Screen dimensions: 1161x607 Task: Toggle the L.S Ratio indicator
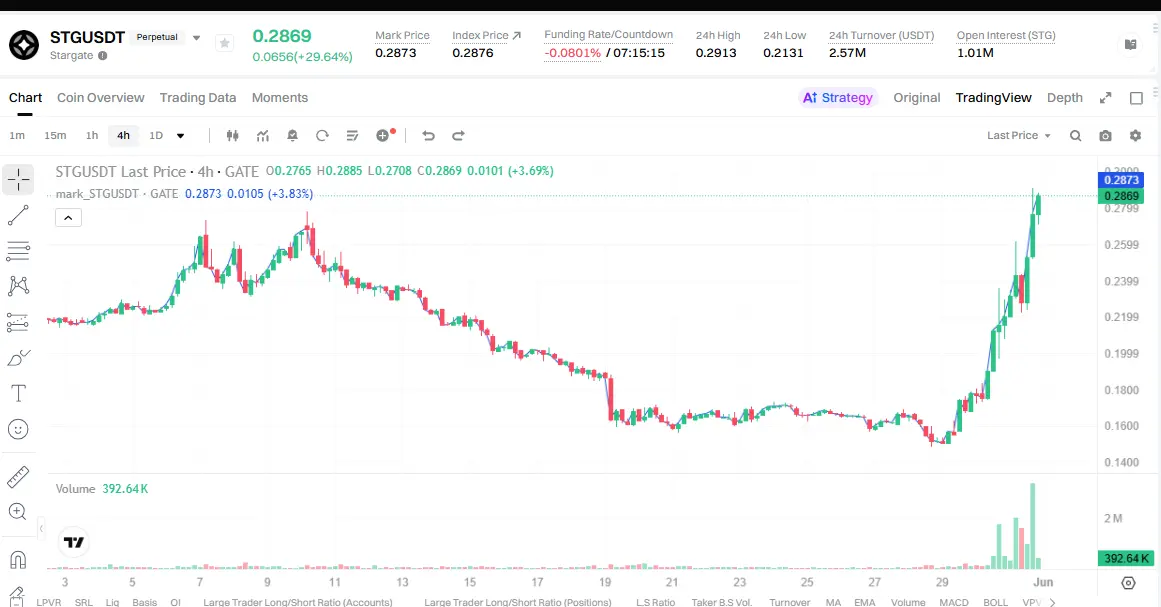click(x=655, y=602)
